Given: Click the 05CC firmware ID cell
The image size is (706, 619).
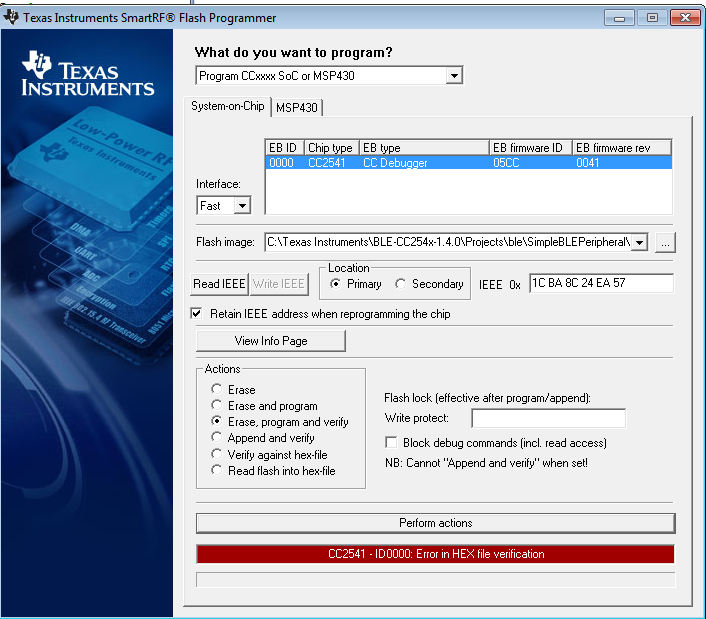Looking at the screenshot, I should click(x=506, y=163).
